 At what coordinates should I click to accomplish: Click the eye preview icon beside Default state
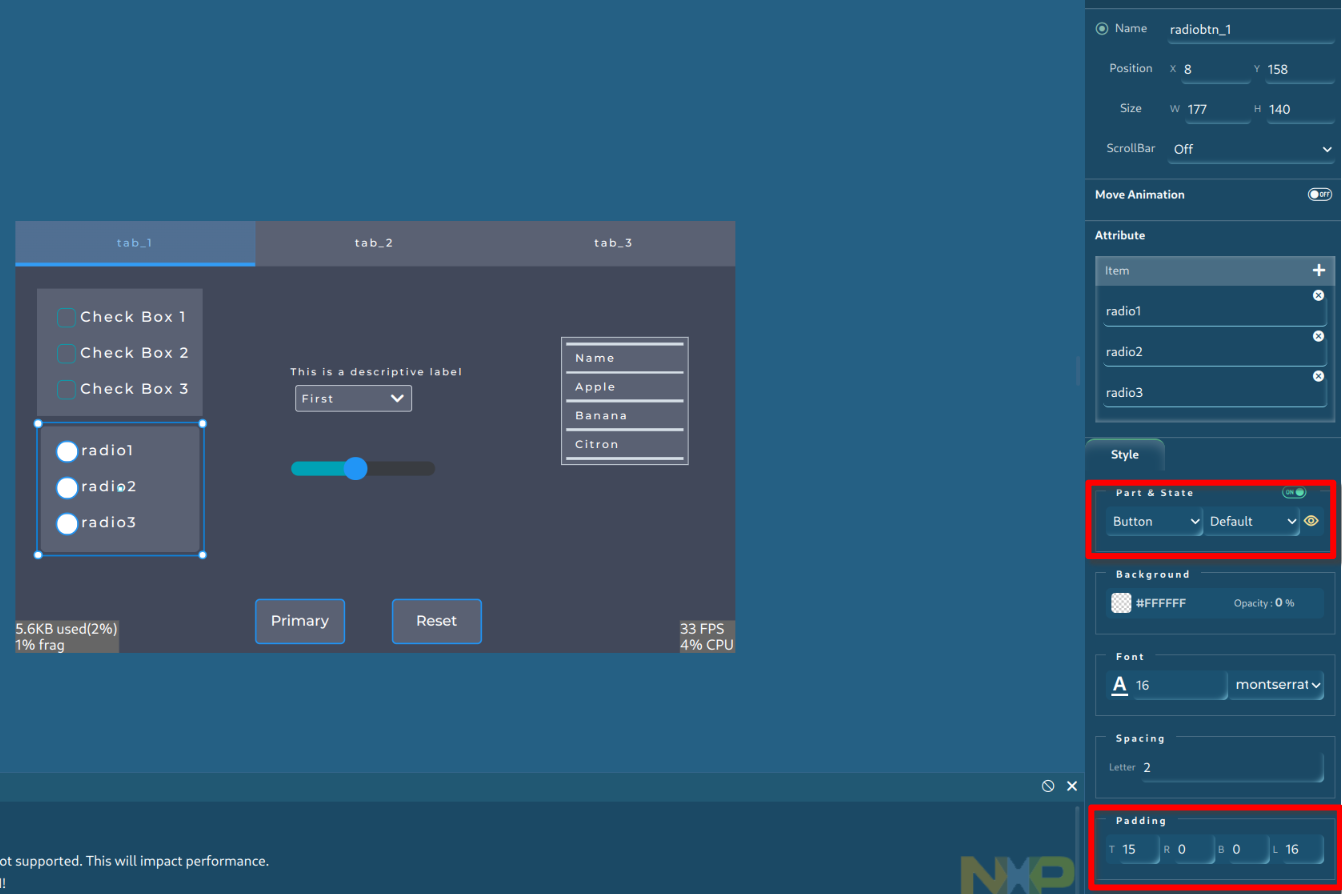tap(1311, 520)
